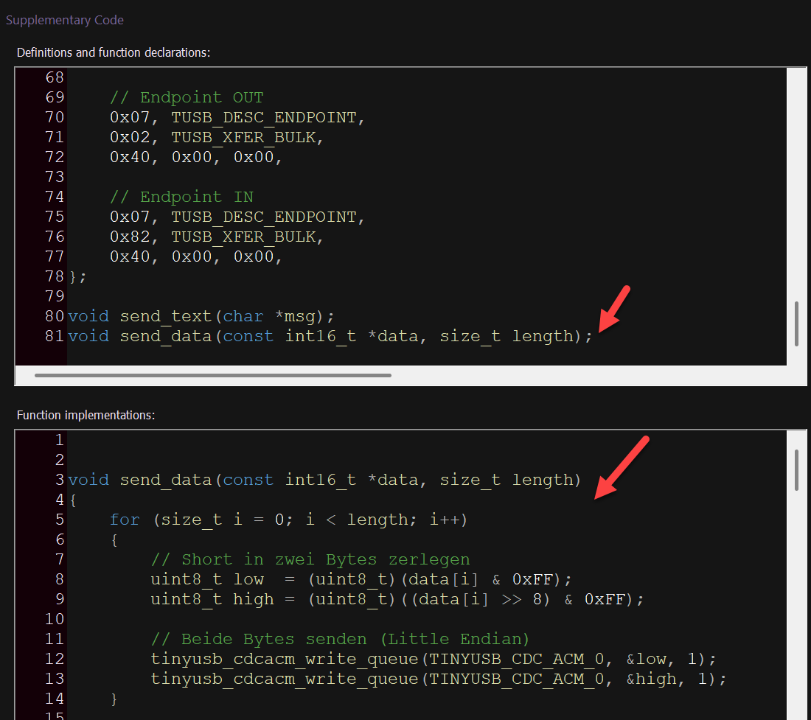This screenshot has height=720, width=811.
Task: Click the red arrow beside the send_data declaration
Action: [x=614, y=307]
